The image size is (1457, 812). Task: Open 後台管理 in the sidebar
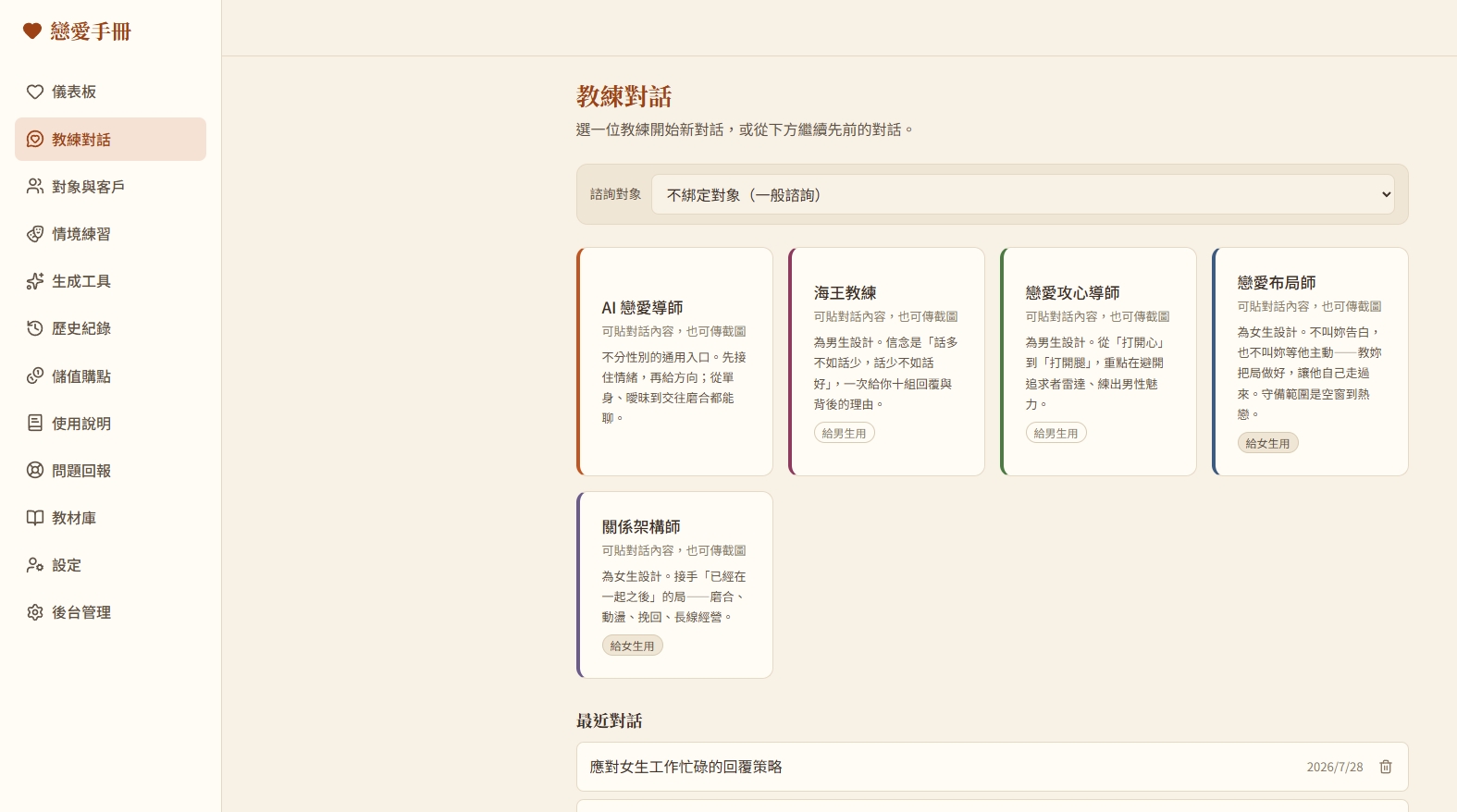click(110, 612)
